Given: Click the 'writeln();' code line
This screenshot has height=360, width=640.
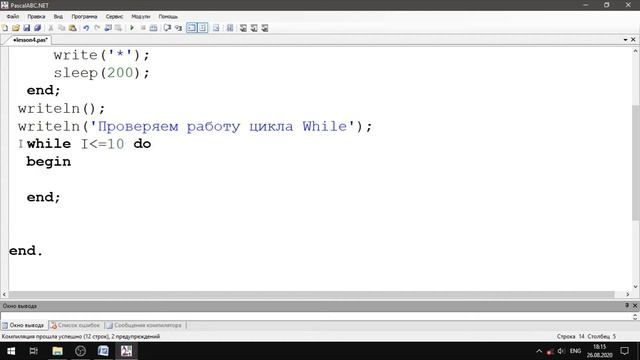Looking at the screenshot, I should (x=62, y=109).
